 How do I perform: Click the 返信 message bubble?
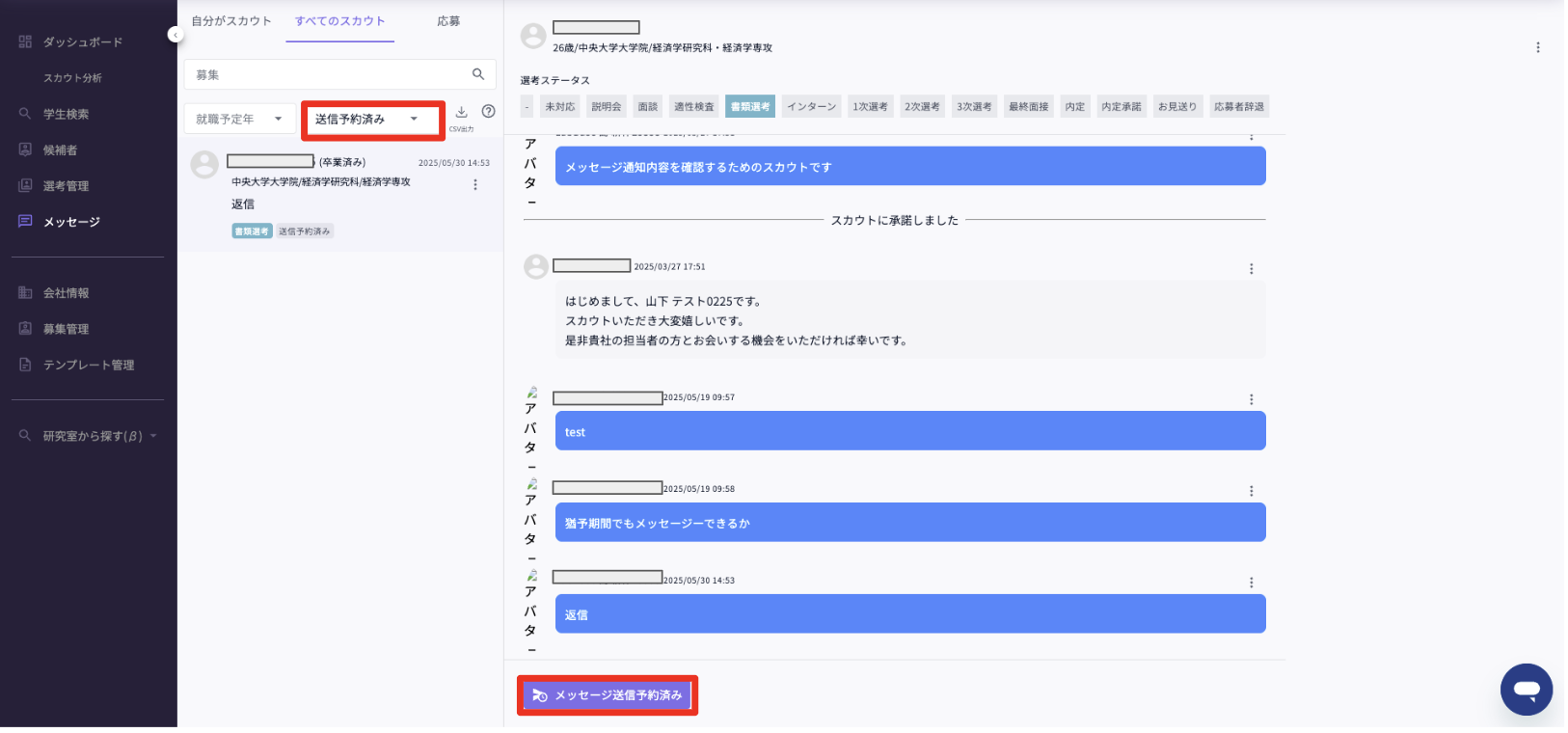(x=910, y=614)
